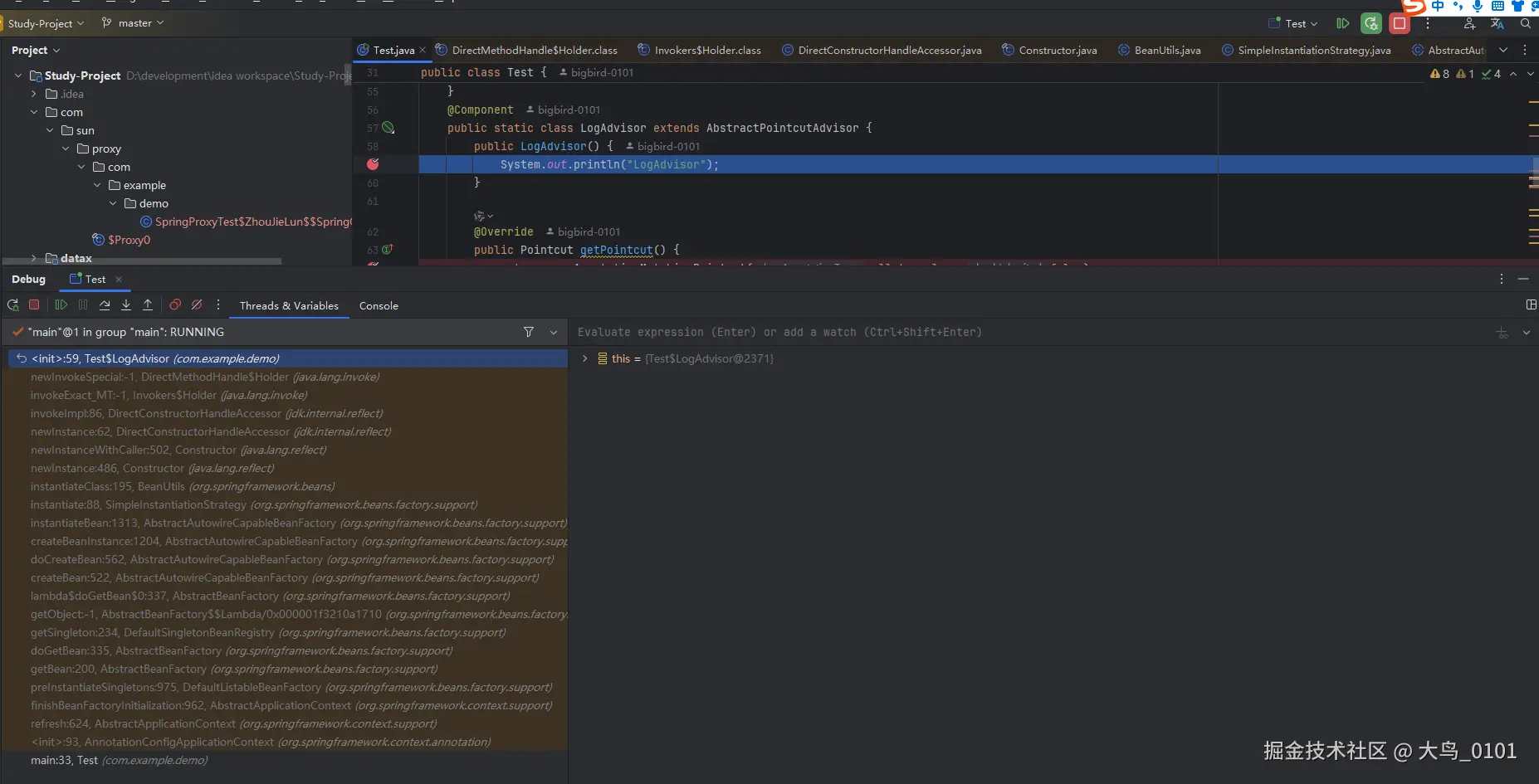Image resolution: width=1539 pixels, height=784 pixels.
Task: Open the Study-Project project switcher
Action: pyautogui.click(x=46, y=23)
